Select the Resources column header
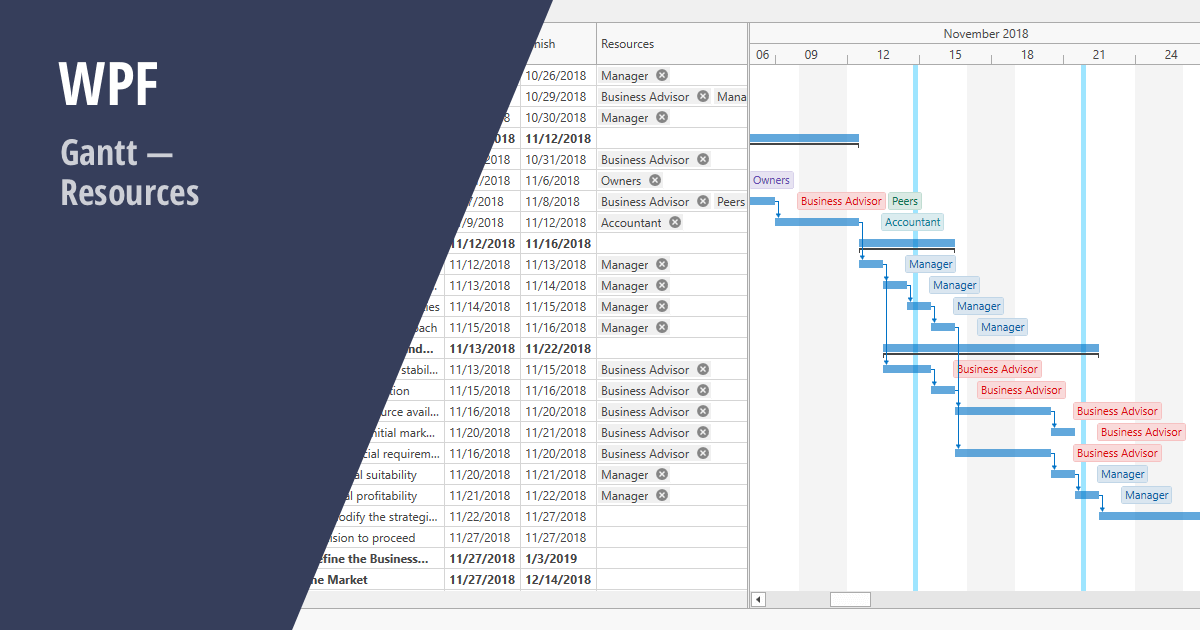 [672, 44]
